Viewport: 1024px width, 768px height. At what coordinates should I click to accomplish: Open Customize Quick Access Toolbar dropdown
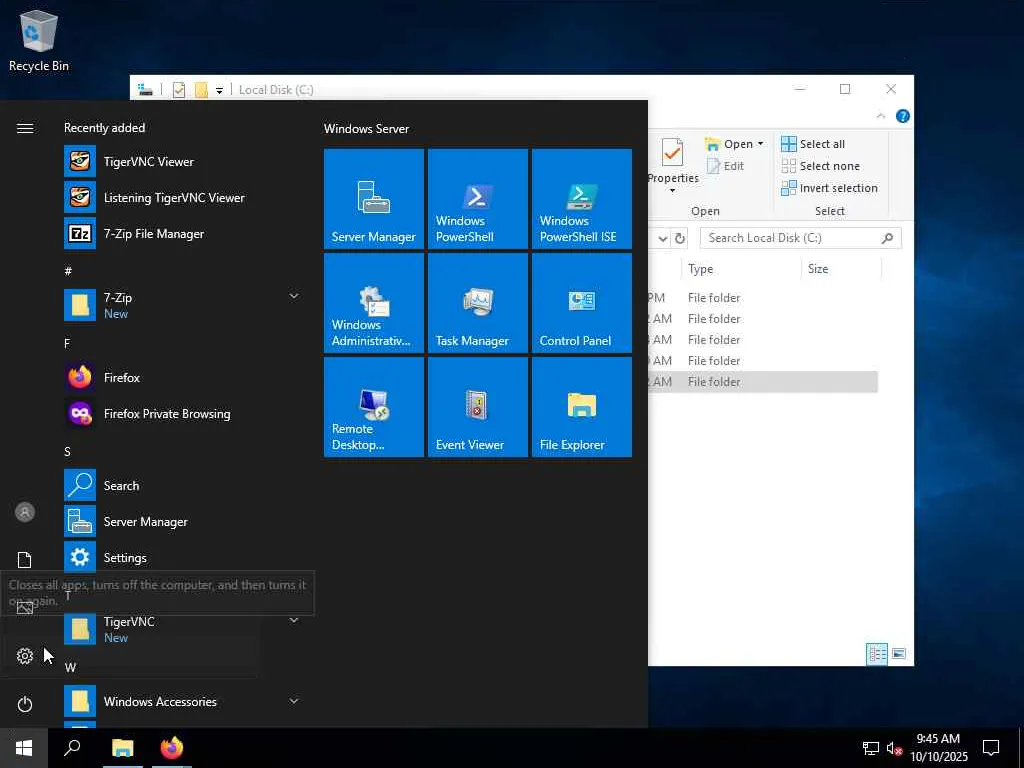[219, 90]
